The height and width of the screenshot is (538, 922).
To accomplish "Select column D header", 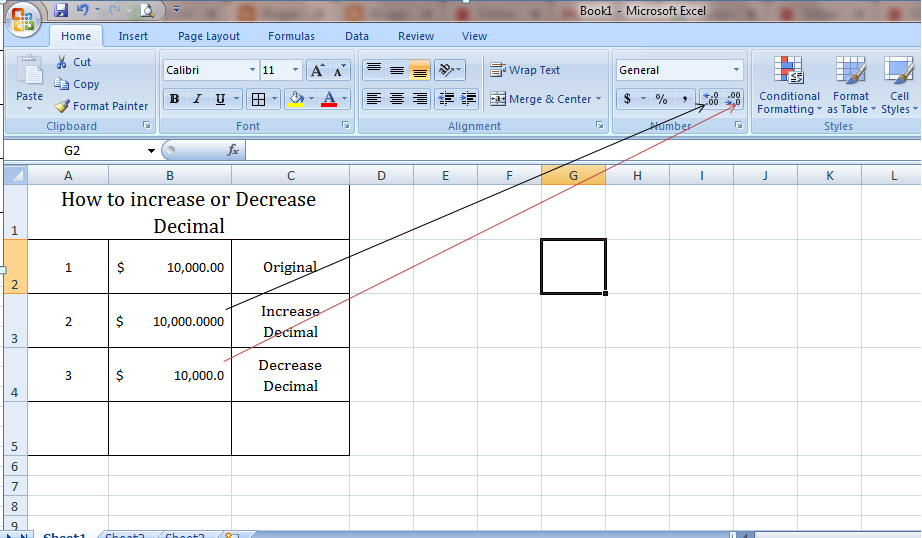I will click(381, 175).
